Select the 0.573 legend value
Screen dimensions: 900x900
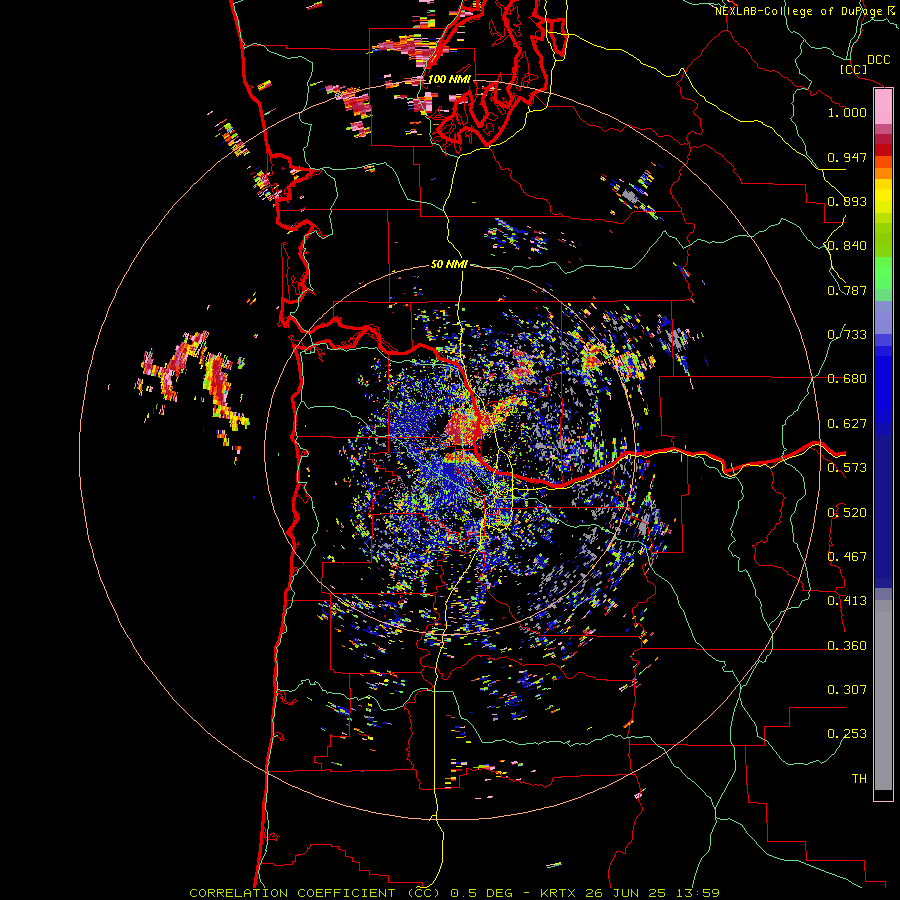click(x=847, y=468)
